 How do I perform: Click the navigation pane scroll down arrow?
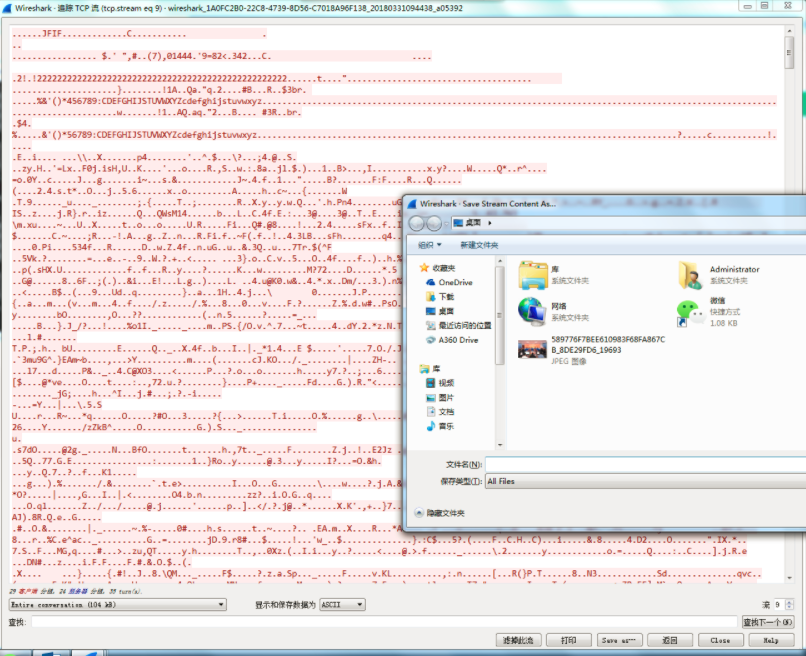click(500, 445)
